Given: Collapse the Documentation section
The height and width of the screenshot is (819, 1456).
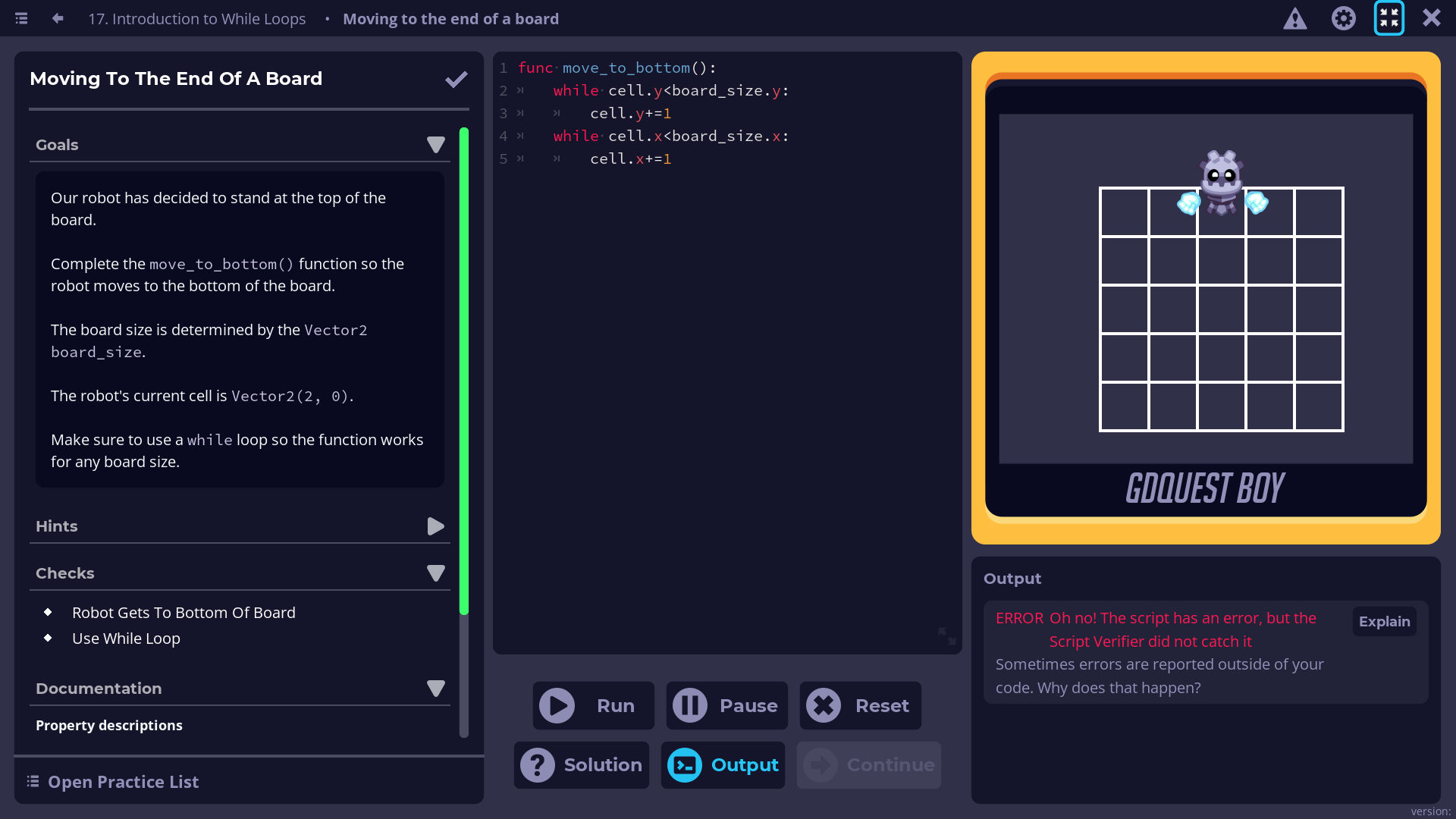Looking at the screenshot, I should (436, 689).
